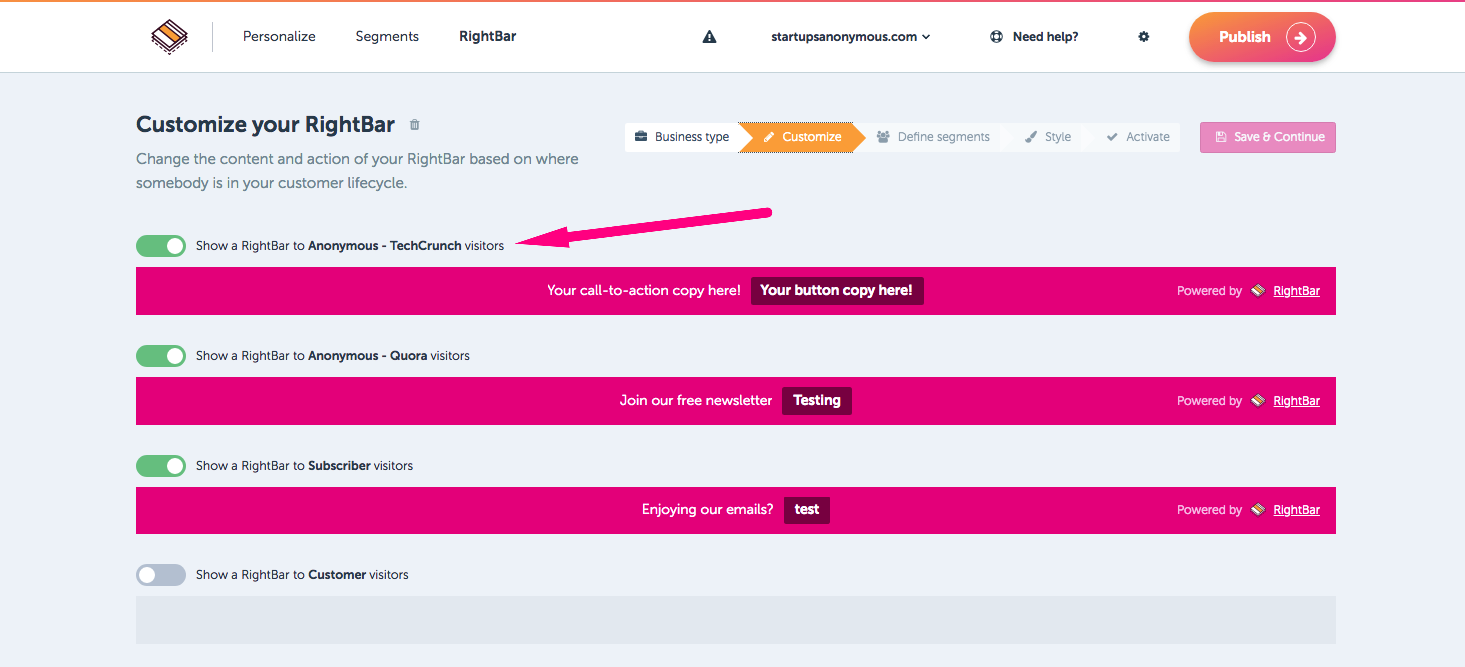Click the empty Customer RightBar preview

click(x=736, y=620)
